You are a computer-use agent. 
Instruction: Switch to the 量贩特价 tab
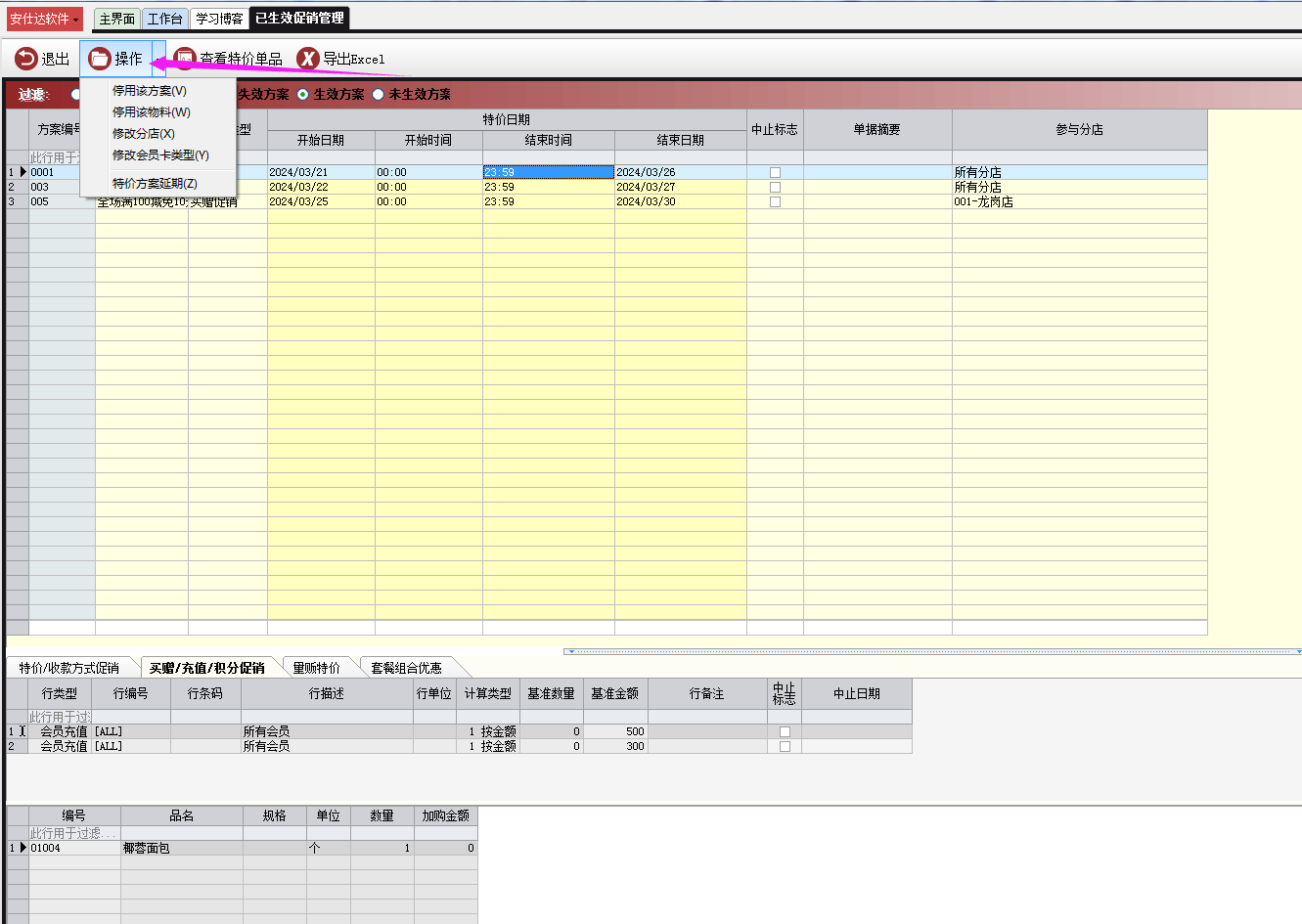click(x=317, y=668)
